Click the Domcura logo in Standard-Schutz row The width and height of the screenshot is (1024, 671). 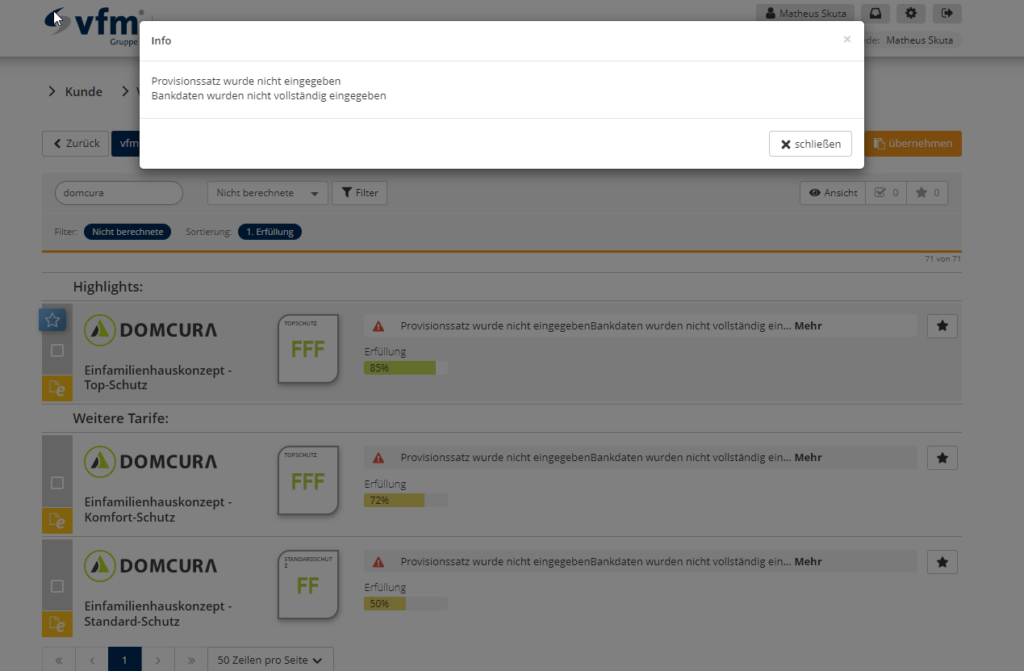click(x=150, y=566)
